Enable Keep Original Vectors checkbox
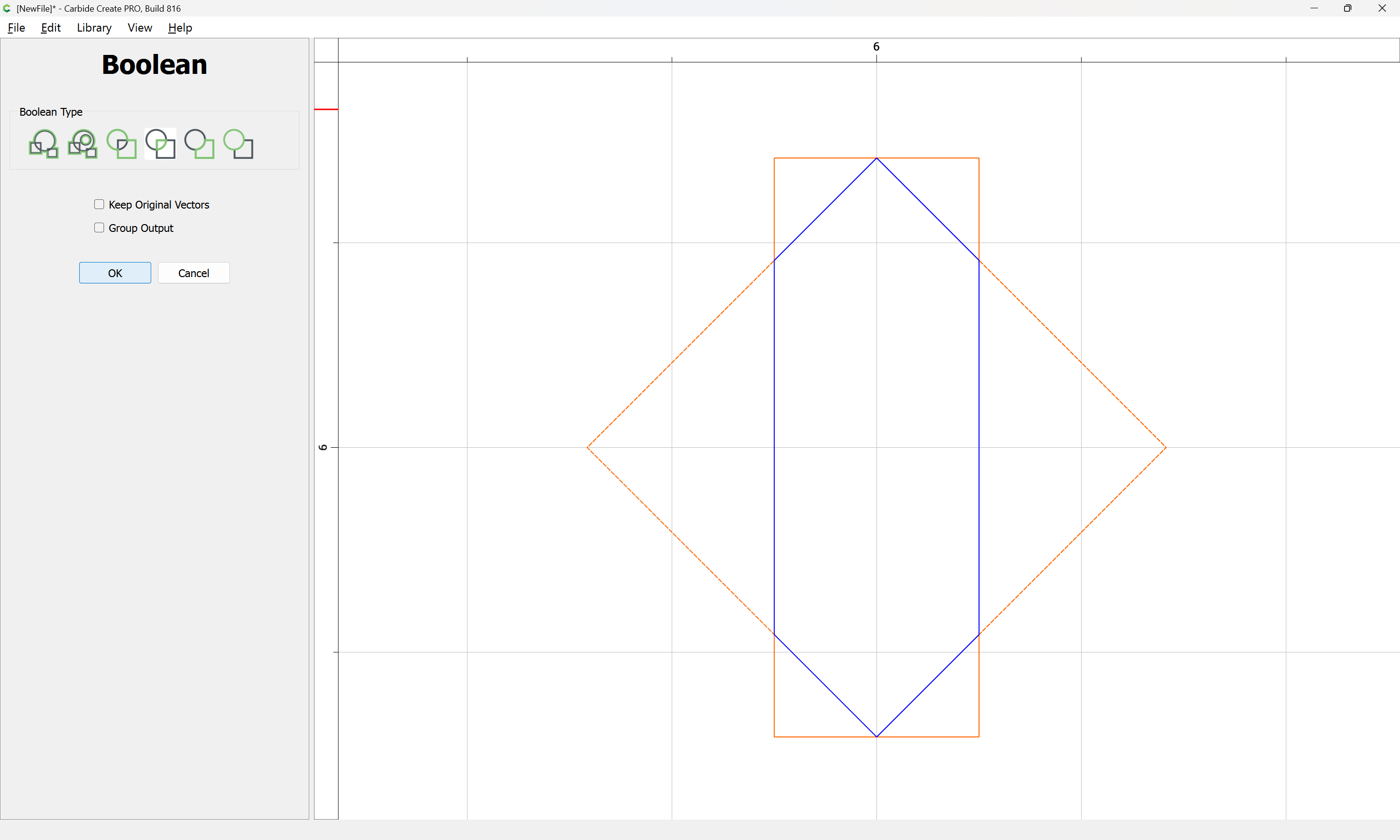This screenshot has width=1400, height=840. click(99, 204)
